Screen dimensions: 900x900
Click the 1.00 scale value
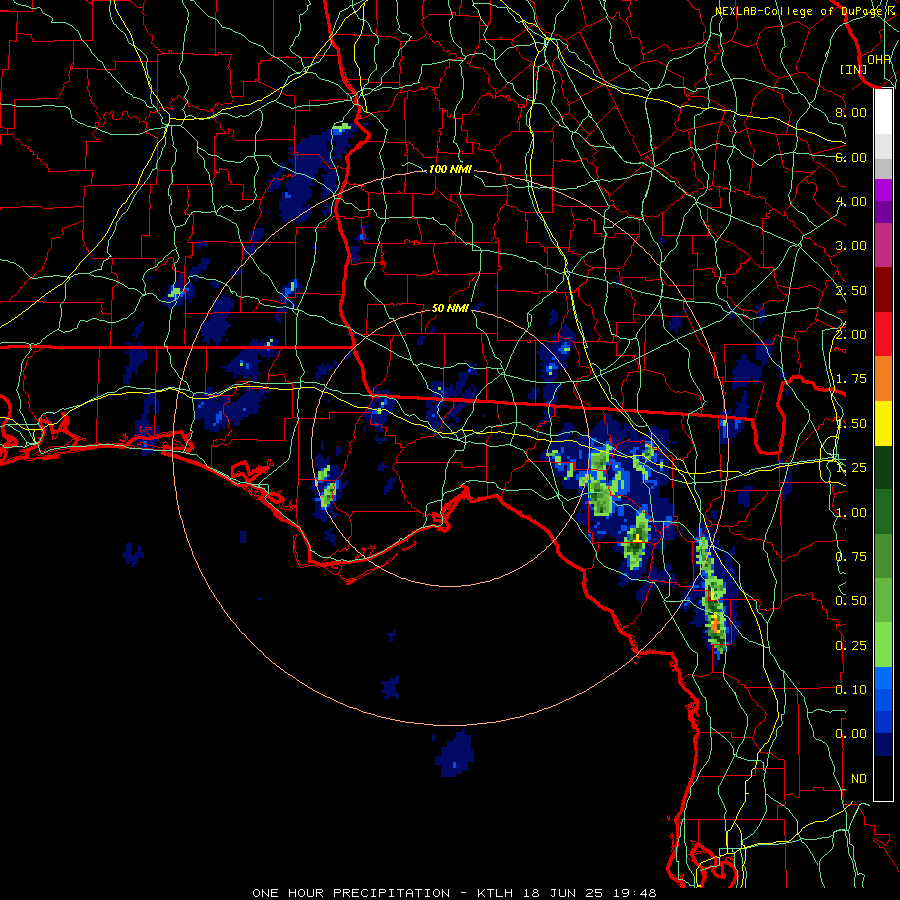[851, 512]
